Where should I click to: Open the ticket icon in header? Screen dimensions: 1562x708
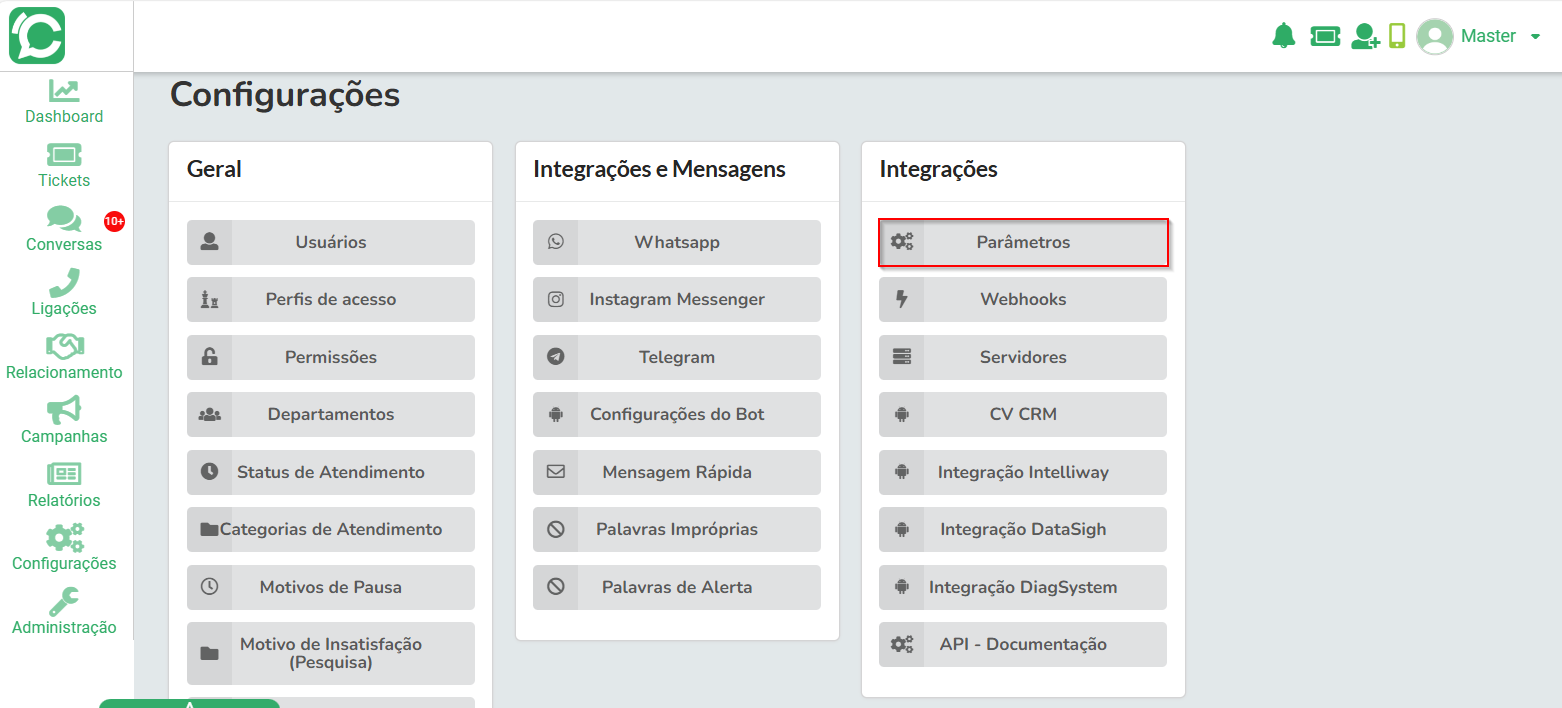1325,36
